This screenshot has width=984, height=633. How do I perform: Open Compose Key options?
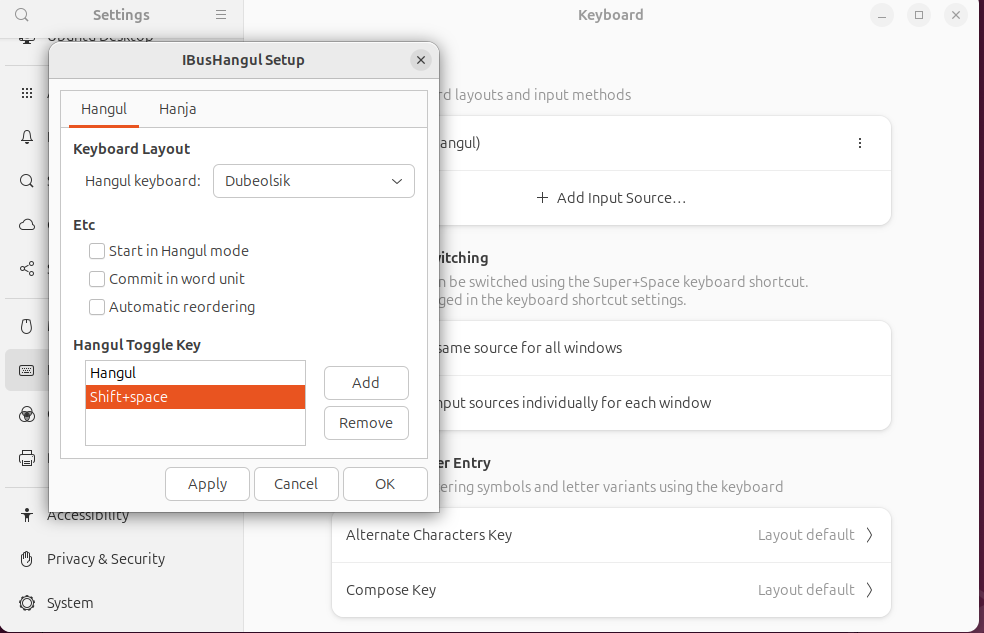pyautogui.click(x=611, y=590)
